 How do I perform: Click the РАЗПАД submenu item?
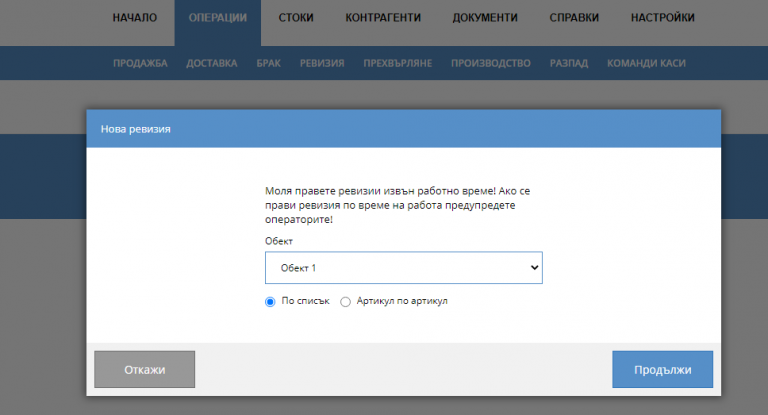(x=569, y=63)
